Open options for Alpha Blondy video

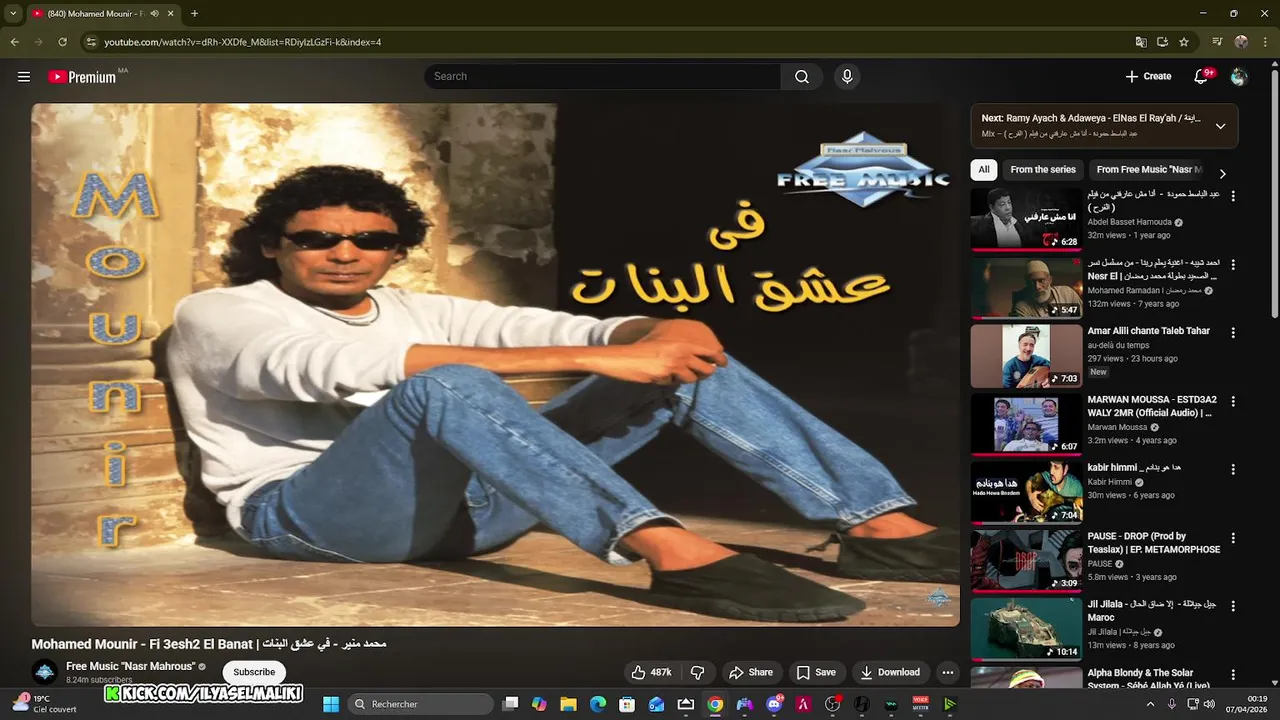pyautogui.click(x=1232, y=675)
